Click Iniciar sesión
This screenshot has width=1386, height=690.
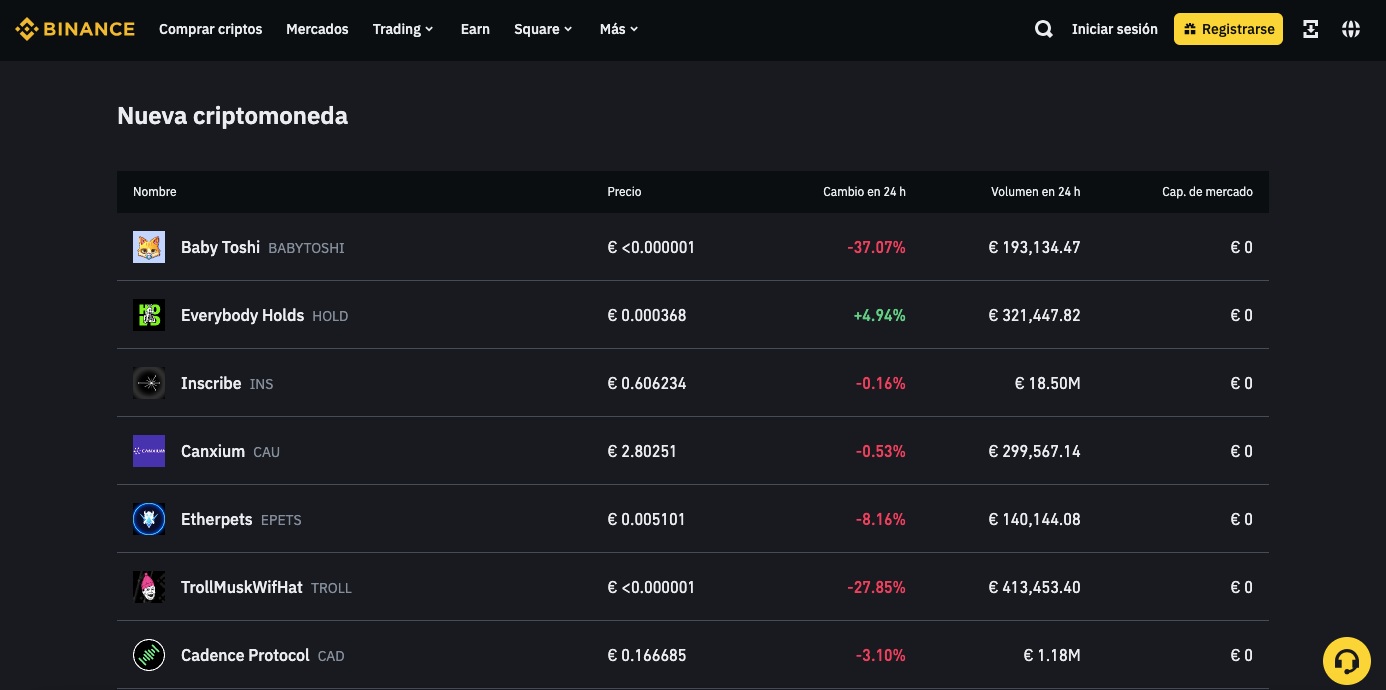coord(1114,29)
